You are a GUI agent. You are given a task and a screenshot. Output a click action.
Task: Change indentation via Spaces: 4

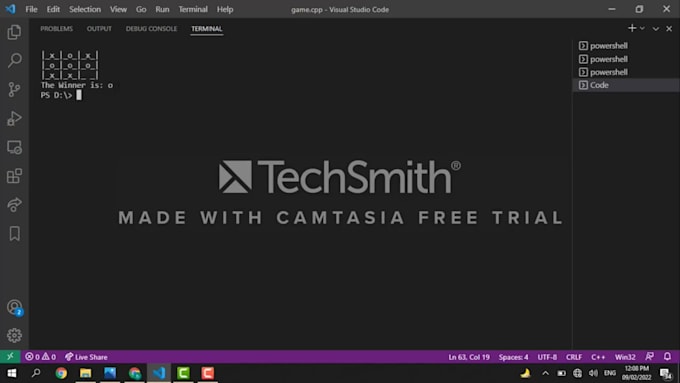pyautogui.click(x=513, y=357)
